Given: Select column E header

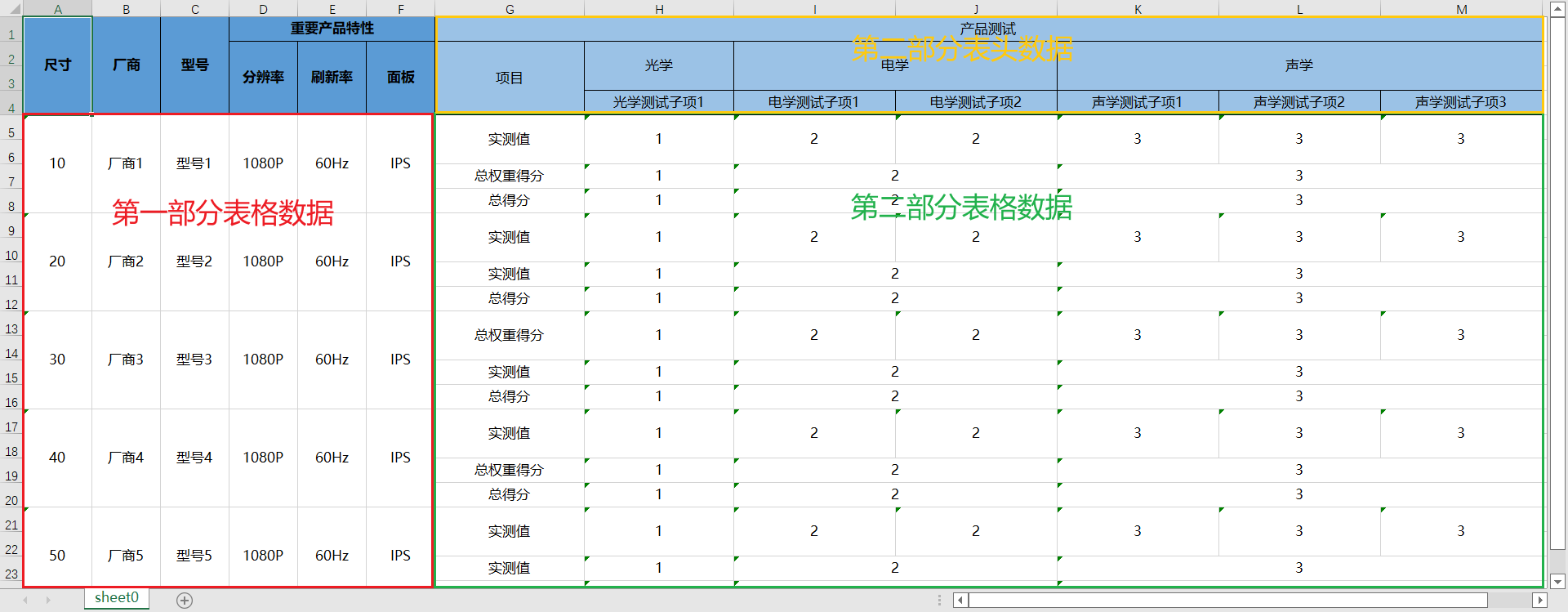Looking at the screenshot, I should tap(332, 9).
